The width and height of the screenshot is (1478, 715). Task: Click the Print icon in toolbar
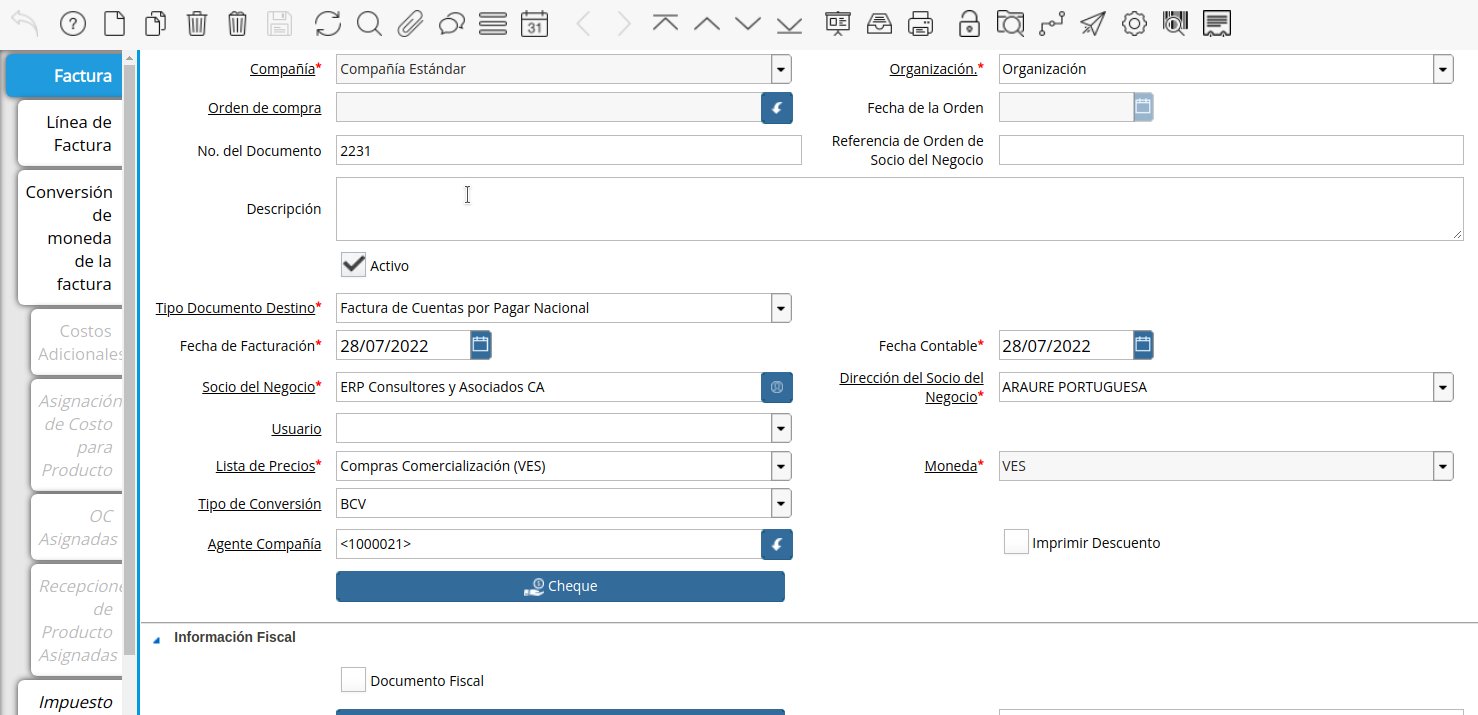[x=920, y=24]
